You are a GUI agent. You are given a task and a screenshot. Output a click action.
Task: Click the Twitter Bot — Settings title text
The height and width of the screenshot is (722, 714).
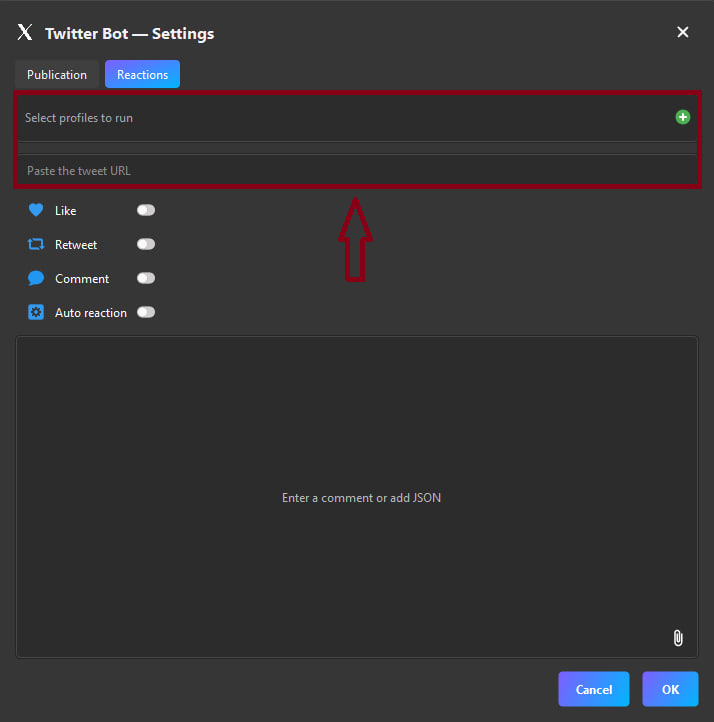click(129, 33)
